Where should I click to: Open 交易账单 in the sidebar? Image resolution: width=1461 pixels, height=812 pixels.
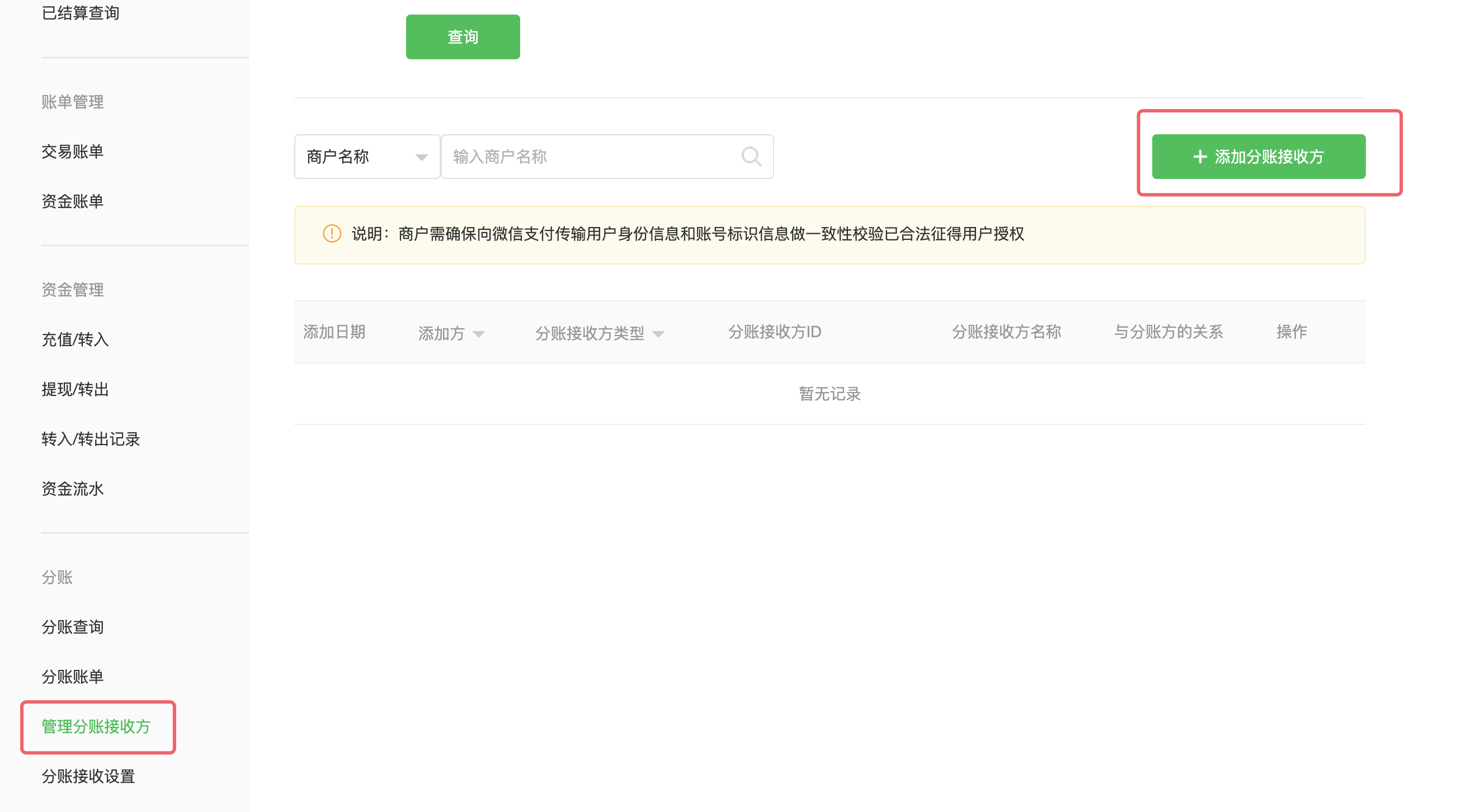tap(73, 152)
